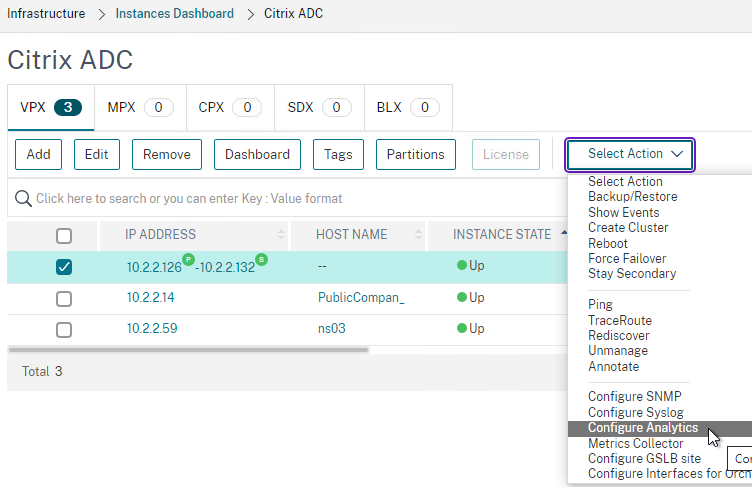Click the Add button
The image size is (752, 487).
point(38,154)
